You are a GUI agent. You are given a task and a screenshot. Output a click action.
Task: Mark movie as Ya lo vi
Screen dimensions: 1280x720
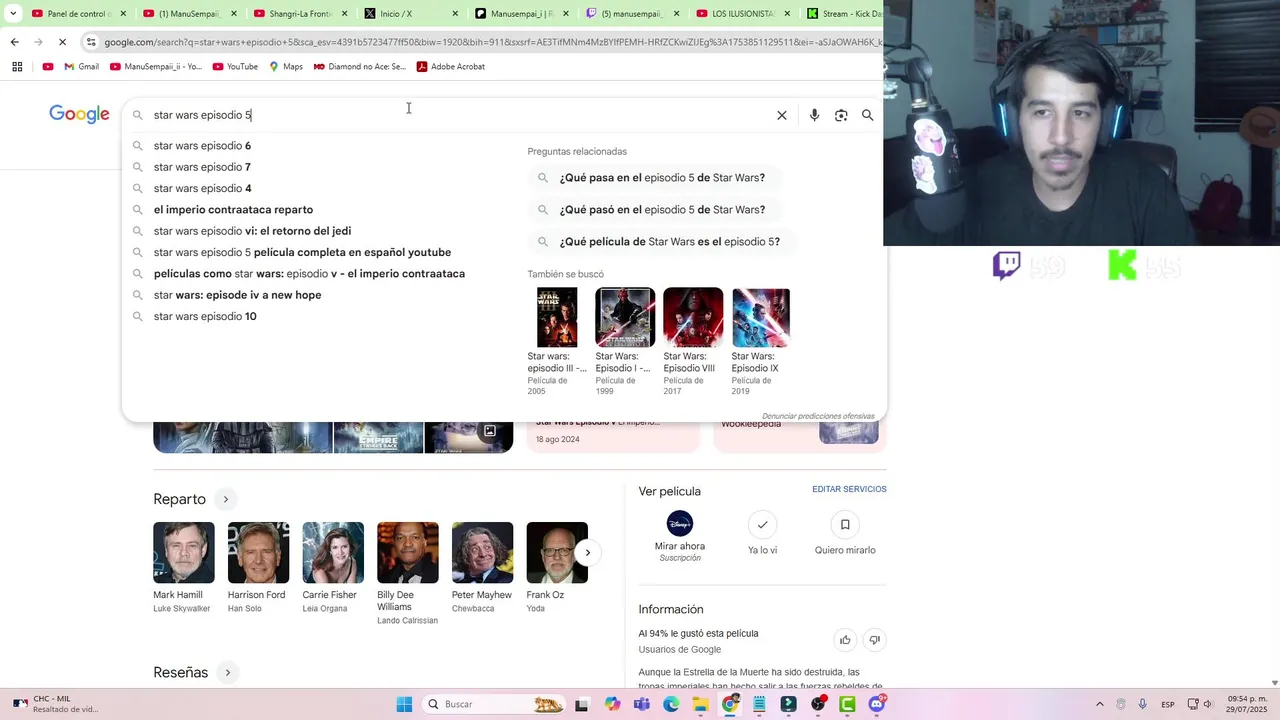pos(762,524)
